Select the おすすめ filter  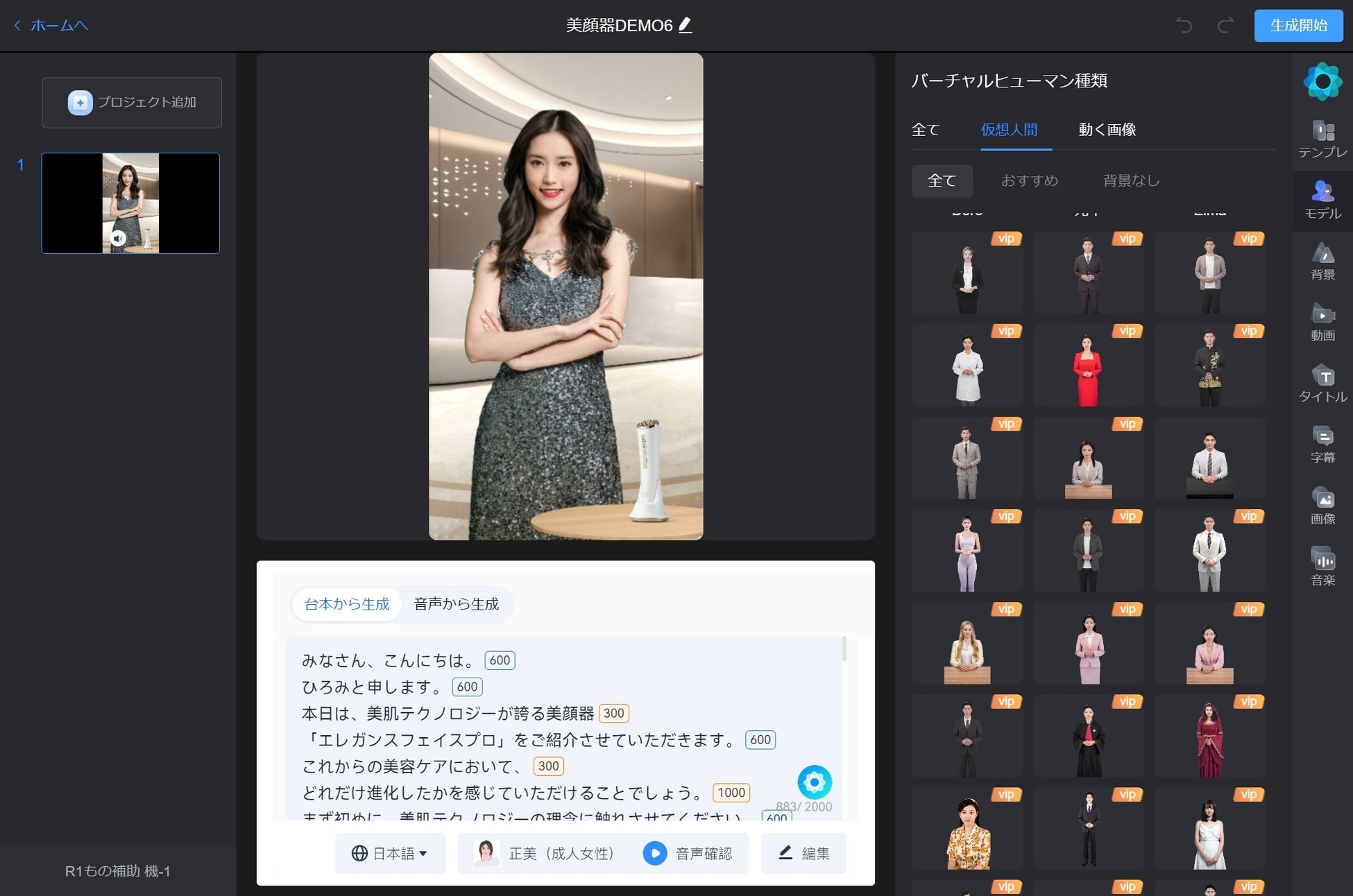click(1029, 181)
